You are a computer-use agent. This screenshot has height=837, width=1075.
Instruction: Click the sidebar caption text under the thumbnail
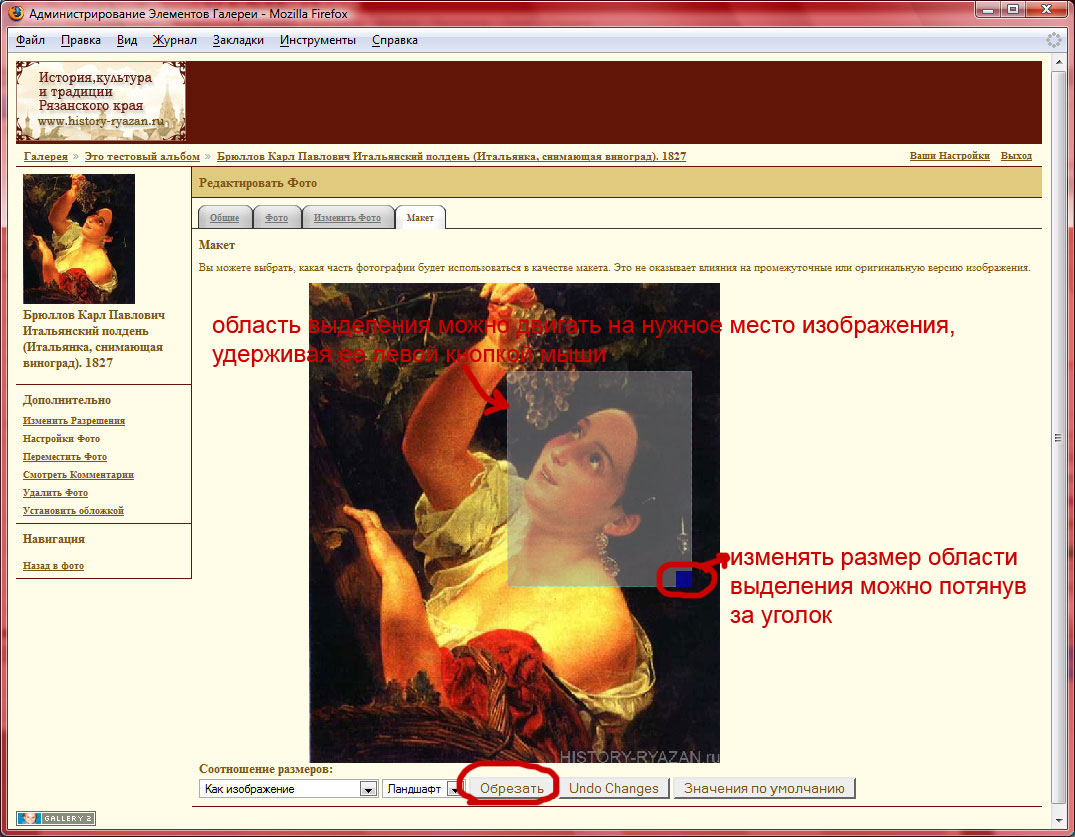[x=94, y=339]
